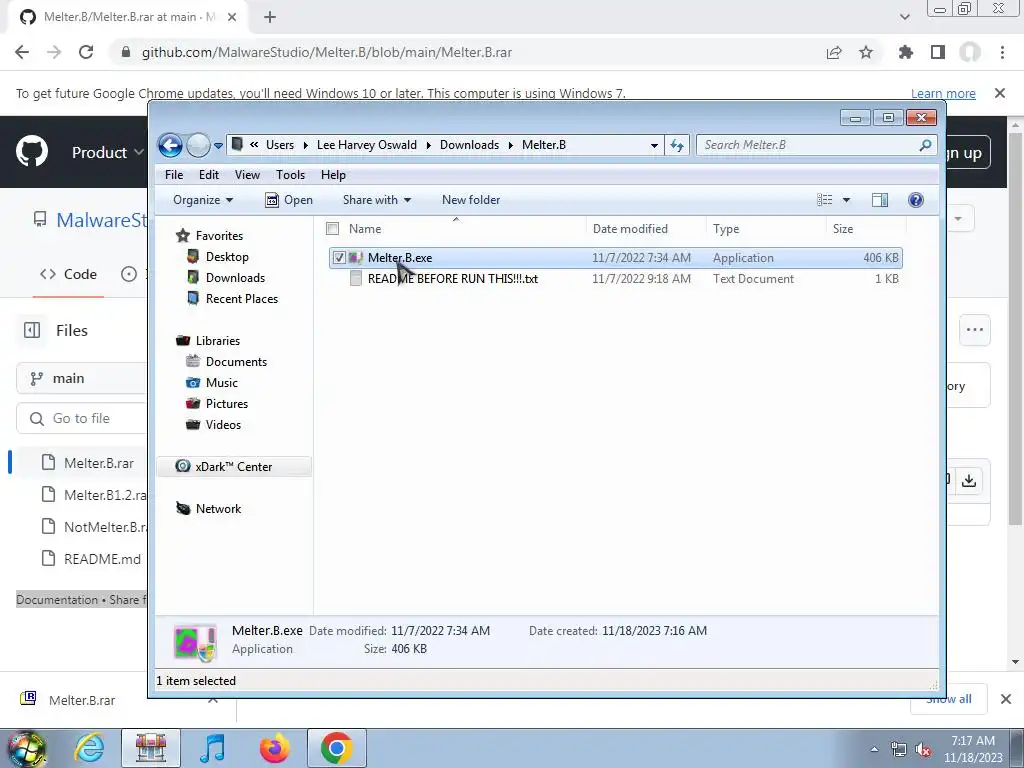Click the GitHub logo on the page

point(32,152)
